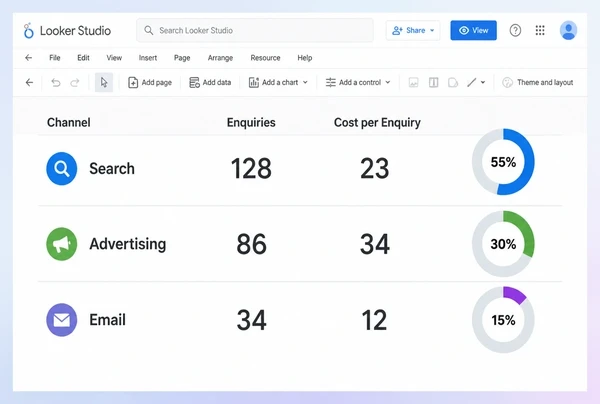The image size is (600, 404).
Task: Select the 128 enquiries value
Action: (251, 169)
